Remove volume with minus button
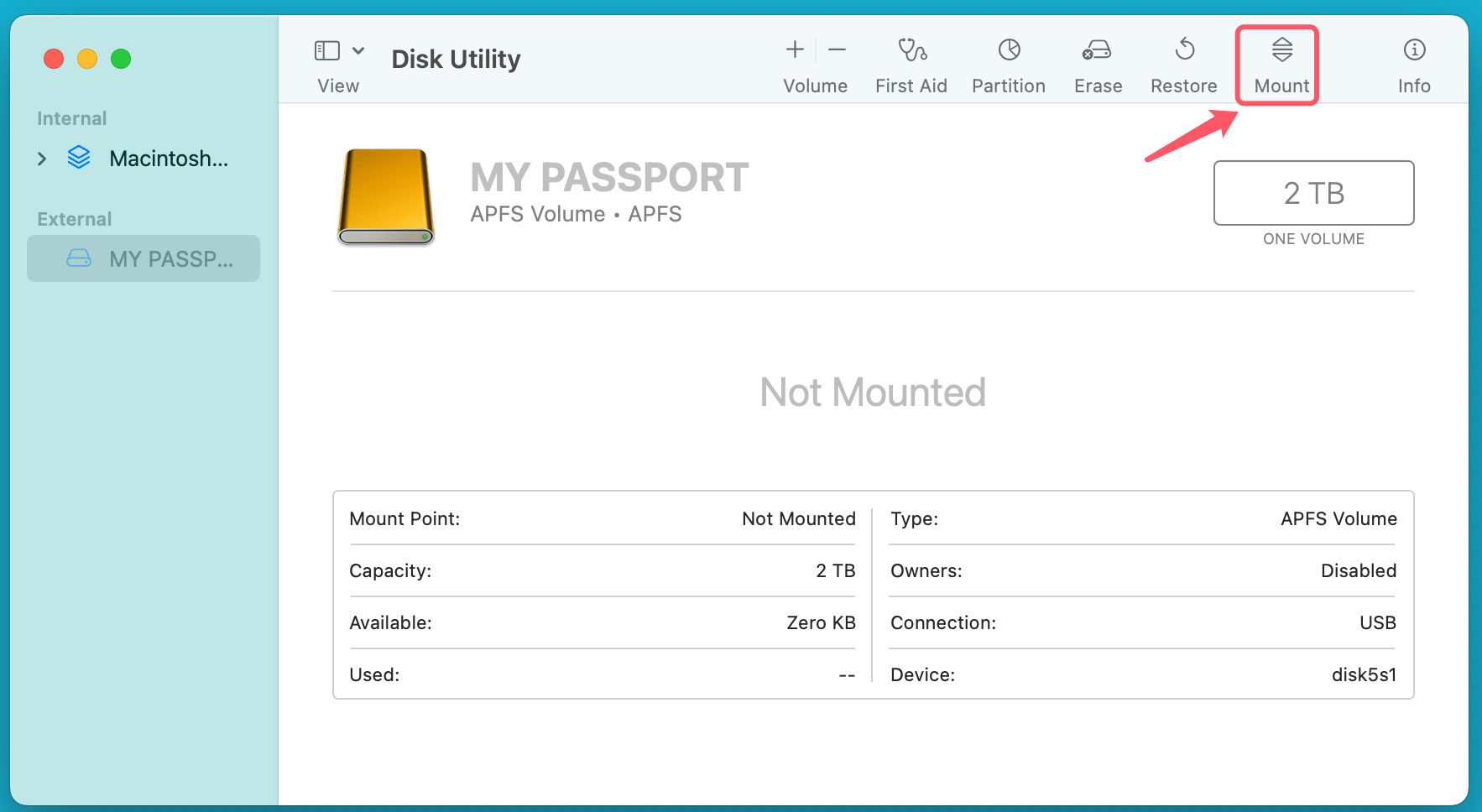Screen dimensions: 1482x812 (837, 50)
